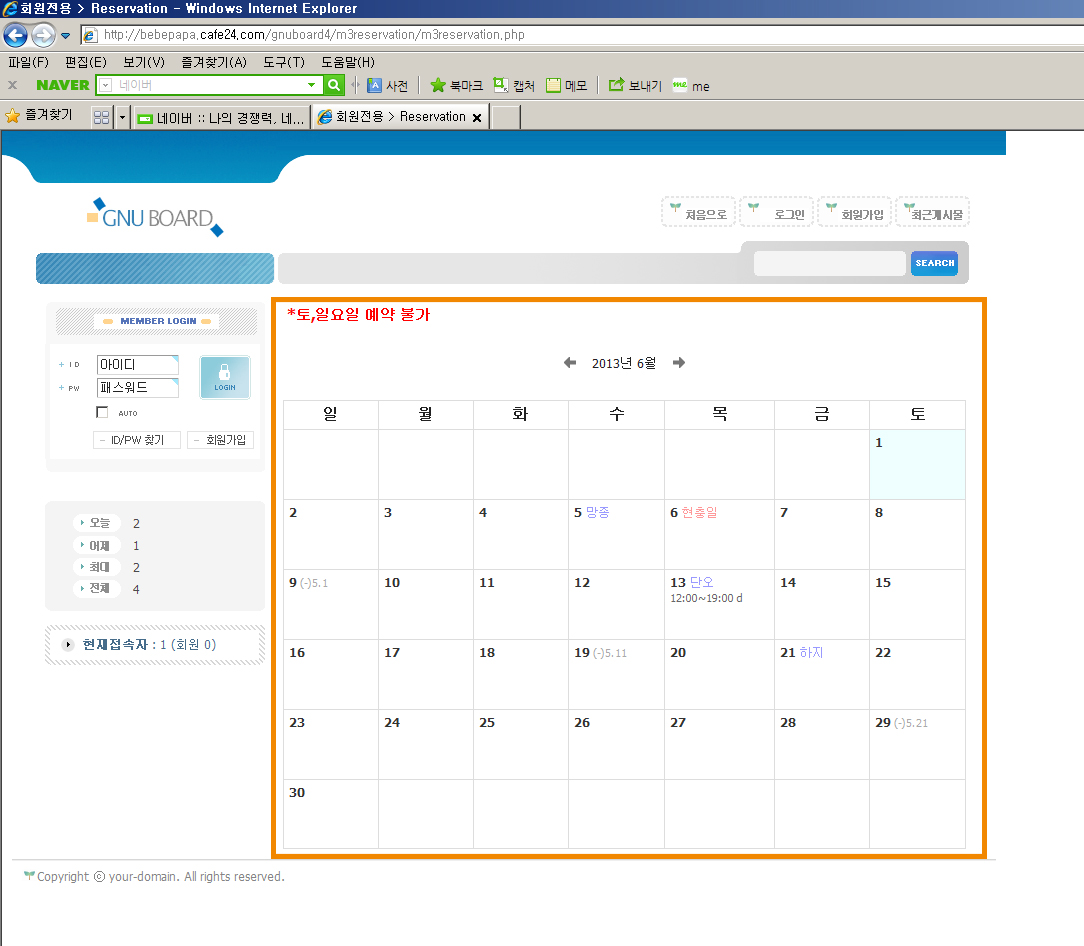Click the 아이디 ID input field

pyautogui.click(x=138, y=364)
